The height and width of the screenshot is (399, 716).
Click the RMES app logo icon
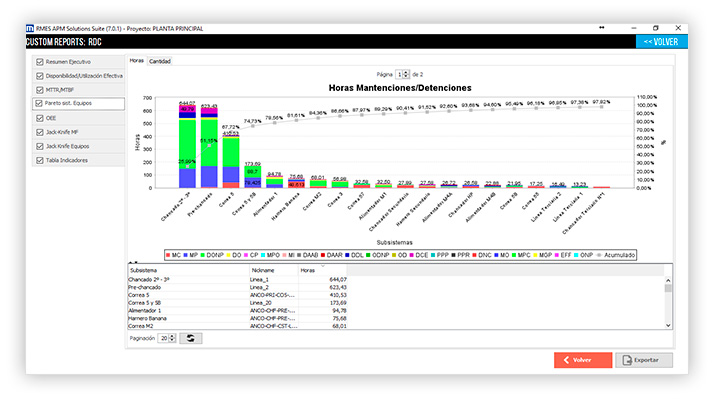[x=30, y=28]
